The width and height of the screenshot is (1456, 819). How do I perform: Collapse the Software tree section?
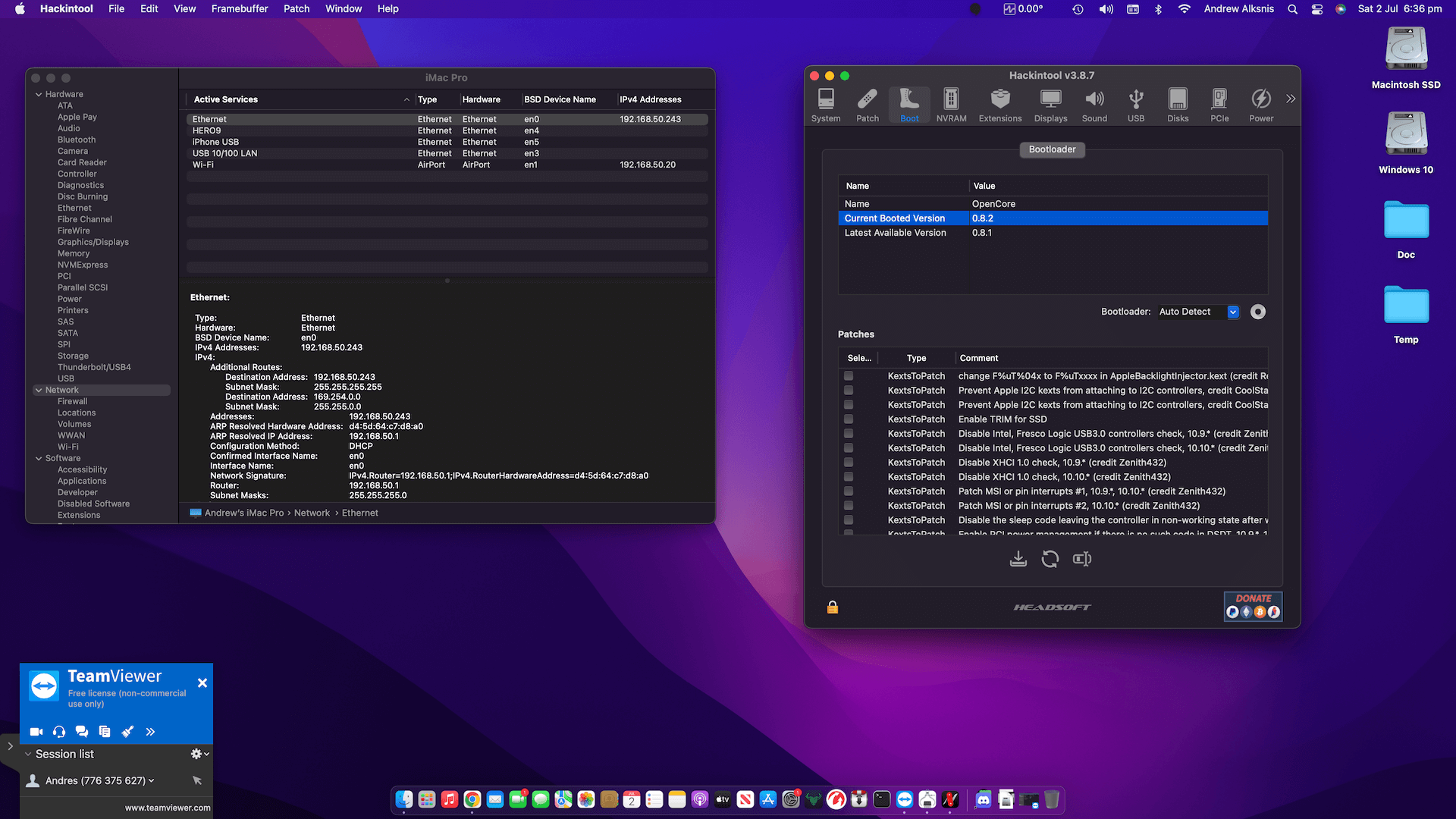coord(39,458)
